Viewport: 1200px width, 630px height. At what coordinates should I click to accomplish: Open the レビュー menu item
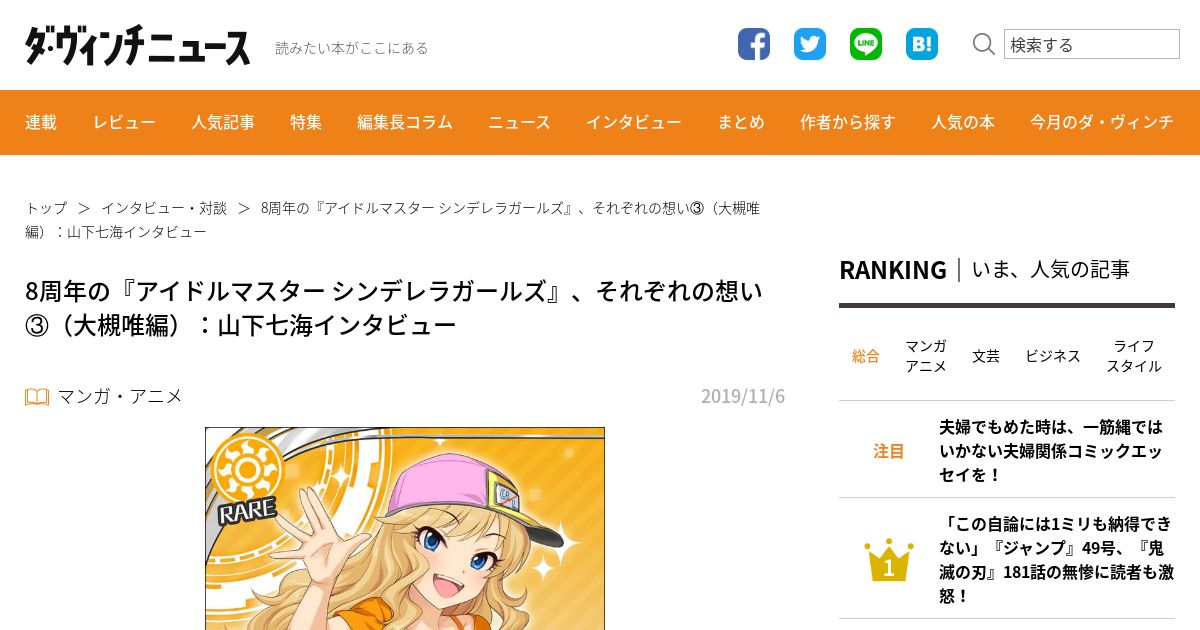point(124,122)
